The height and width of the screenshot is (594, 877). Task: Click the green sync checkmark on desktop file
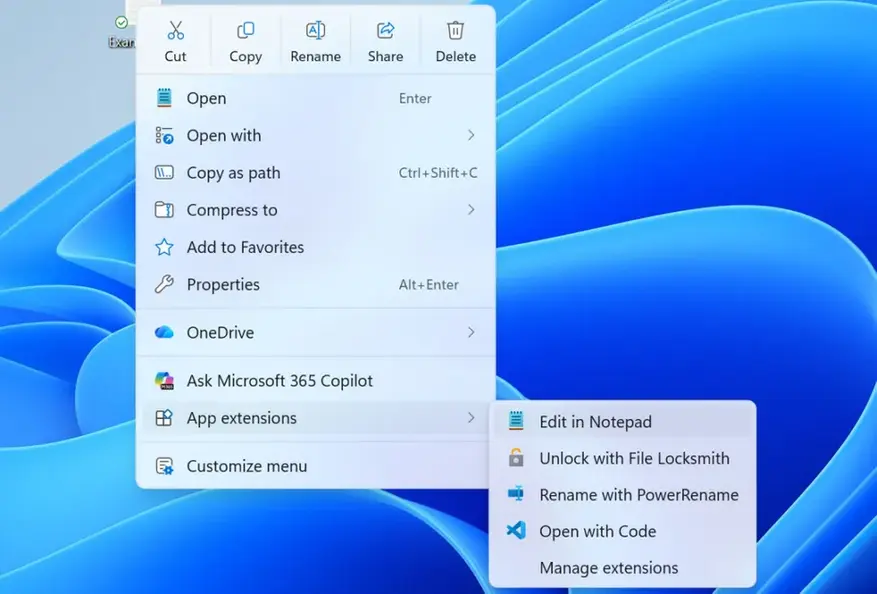[121, 22]
